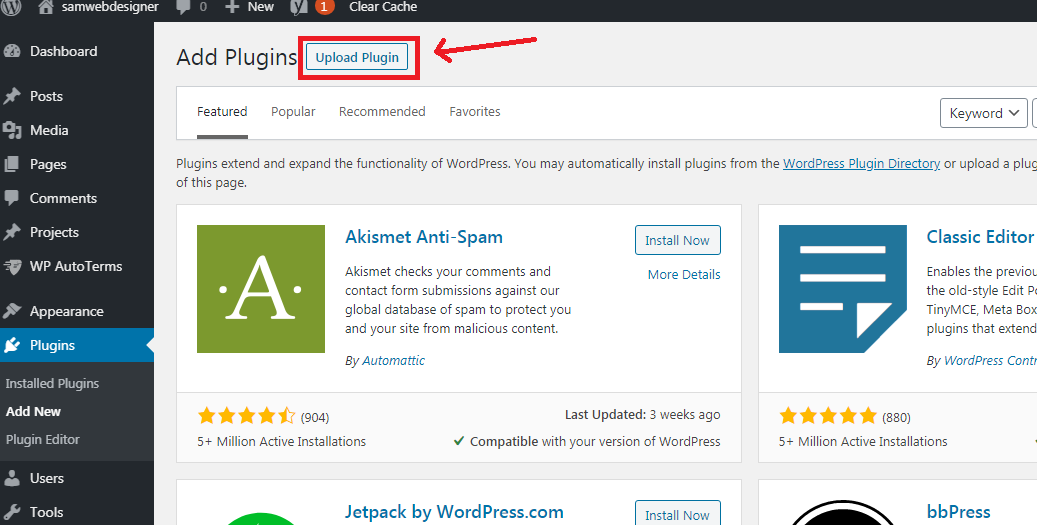Open the Automattic author link
Image resolution: width=1037 pixels, height=525 pixels.
(x=394, y=361)
